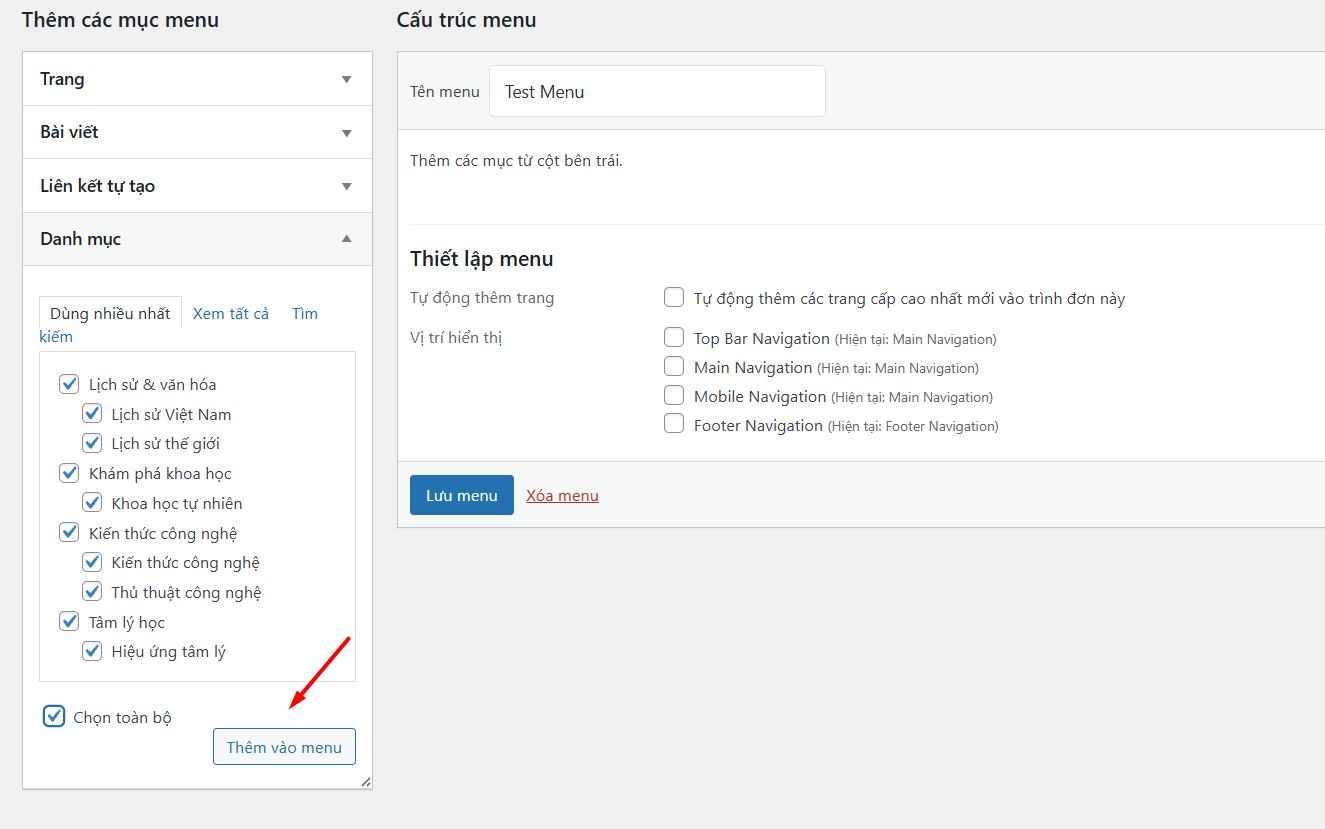
Task: Deselect the Thủ thuật công nghệ category
Action: click(x=92, y=592)
